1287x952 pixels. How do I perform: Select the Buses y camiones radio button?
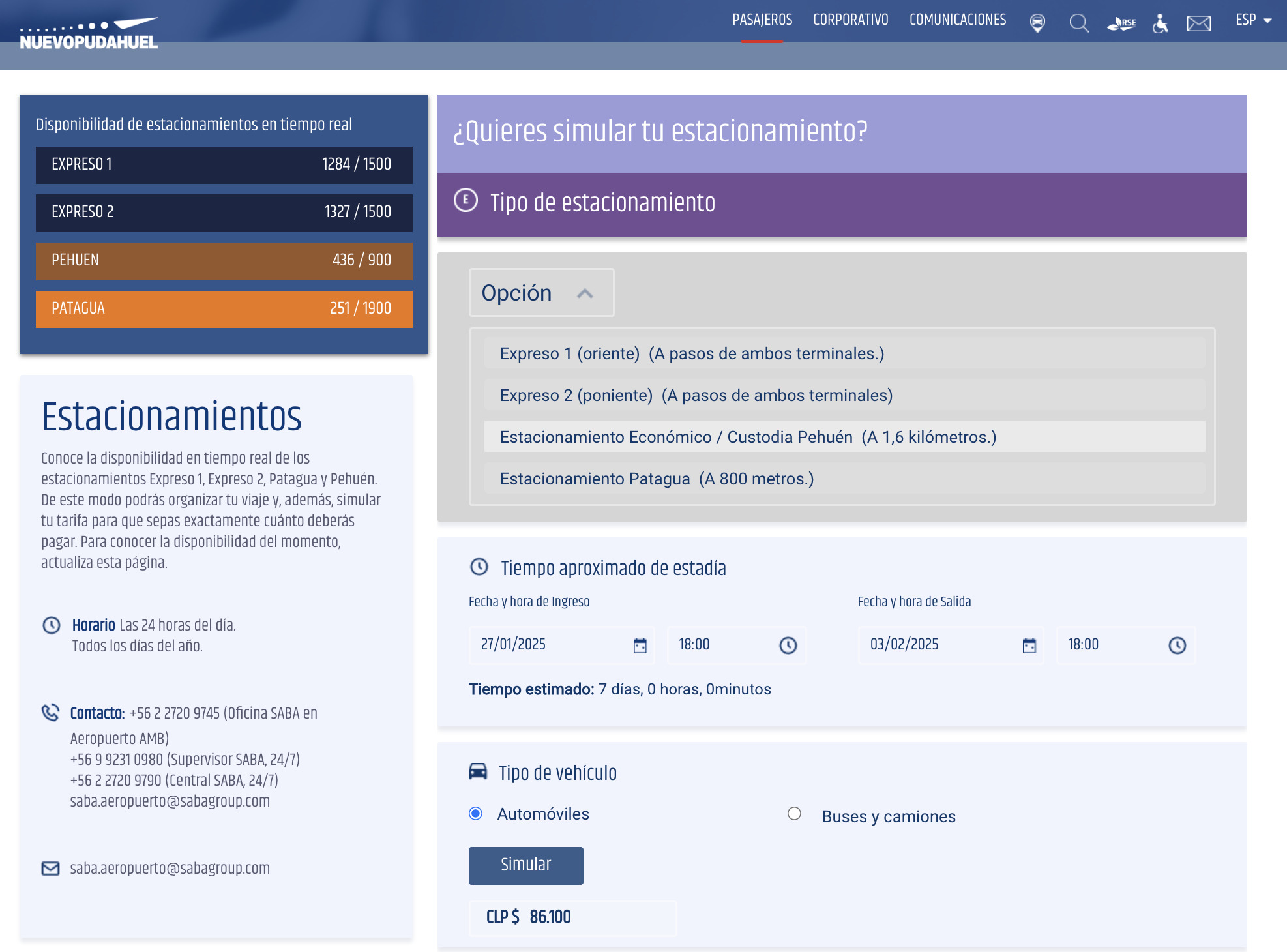(794, 813)
